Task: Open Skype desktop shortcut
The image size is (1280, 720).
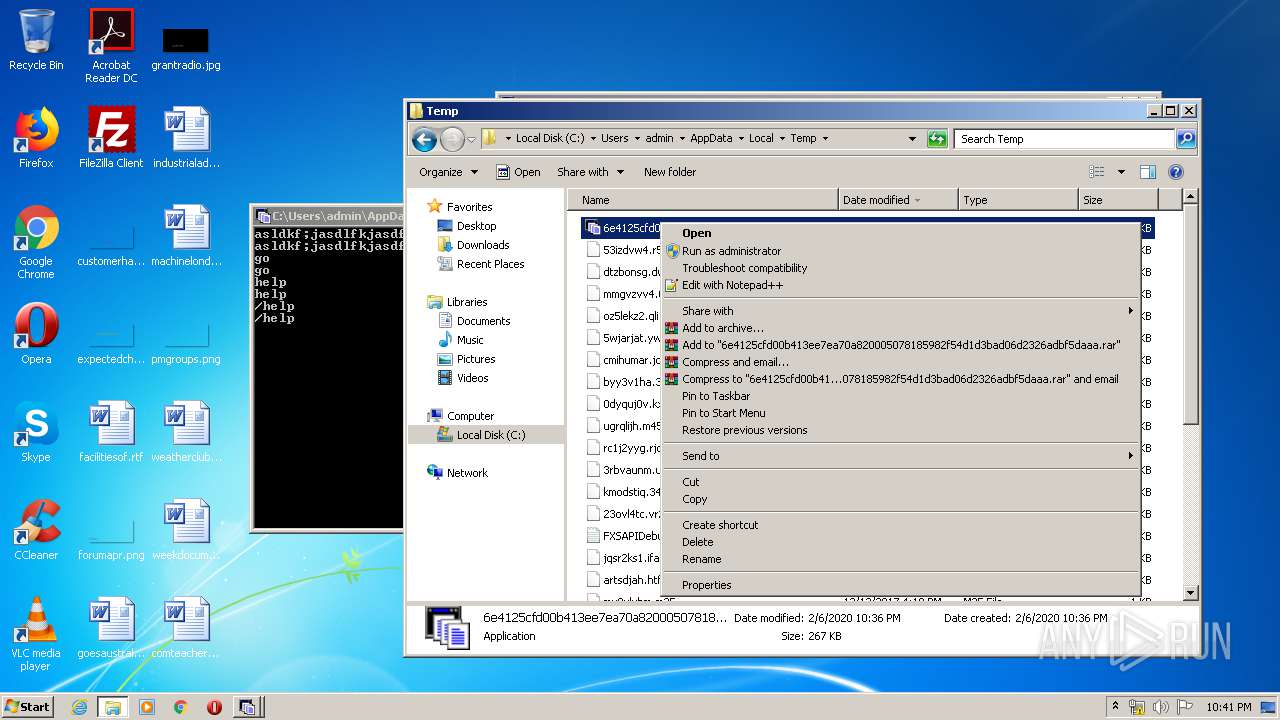Action: 36,432
